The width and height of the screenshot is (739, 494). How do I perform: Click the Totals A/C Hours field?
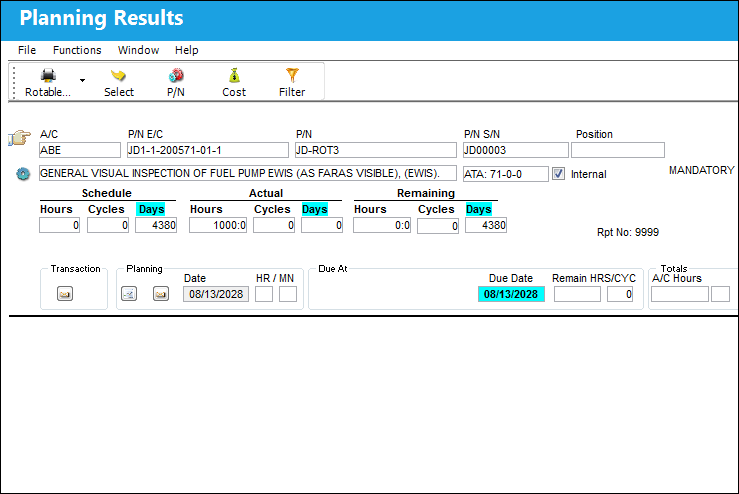(x=680, y=294)
